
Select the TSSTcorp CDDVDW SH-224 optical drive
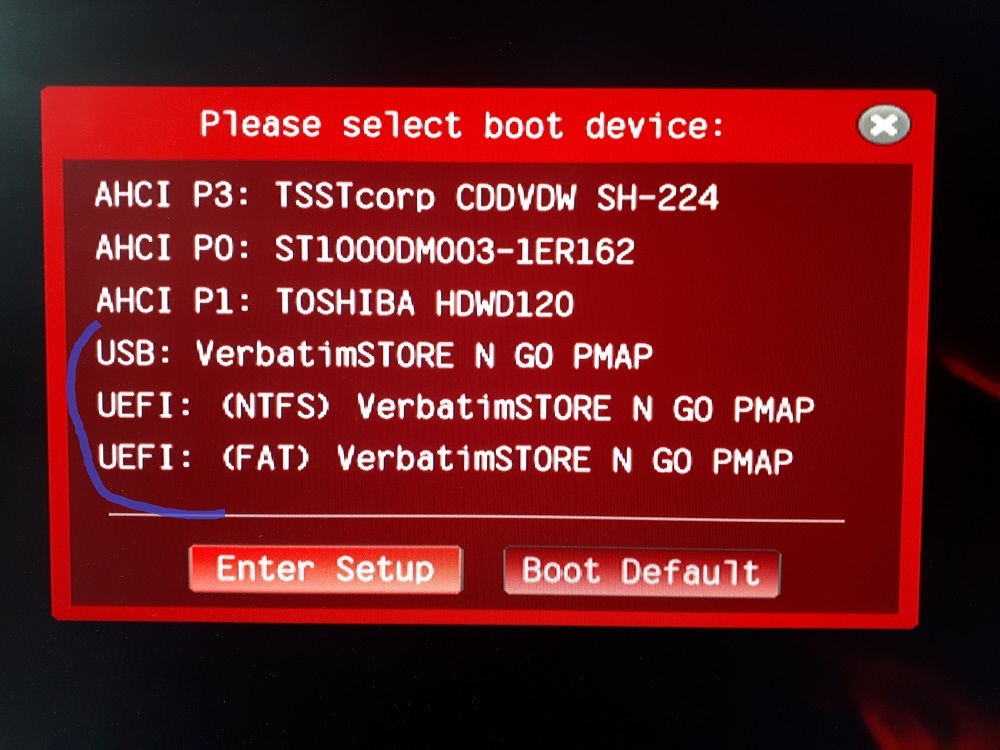coord(407,196)
